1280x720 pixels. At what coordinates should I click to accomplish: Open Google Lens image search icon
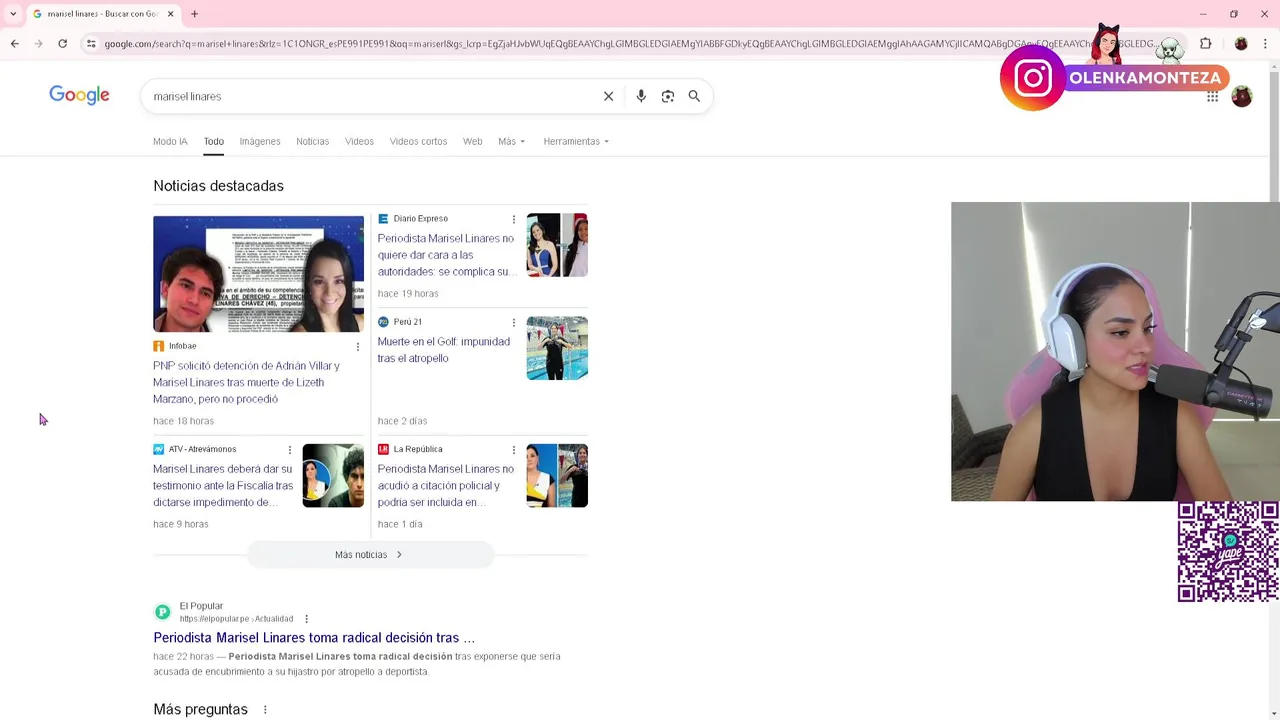[x=668, y=96]
